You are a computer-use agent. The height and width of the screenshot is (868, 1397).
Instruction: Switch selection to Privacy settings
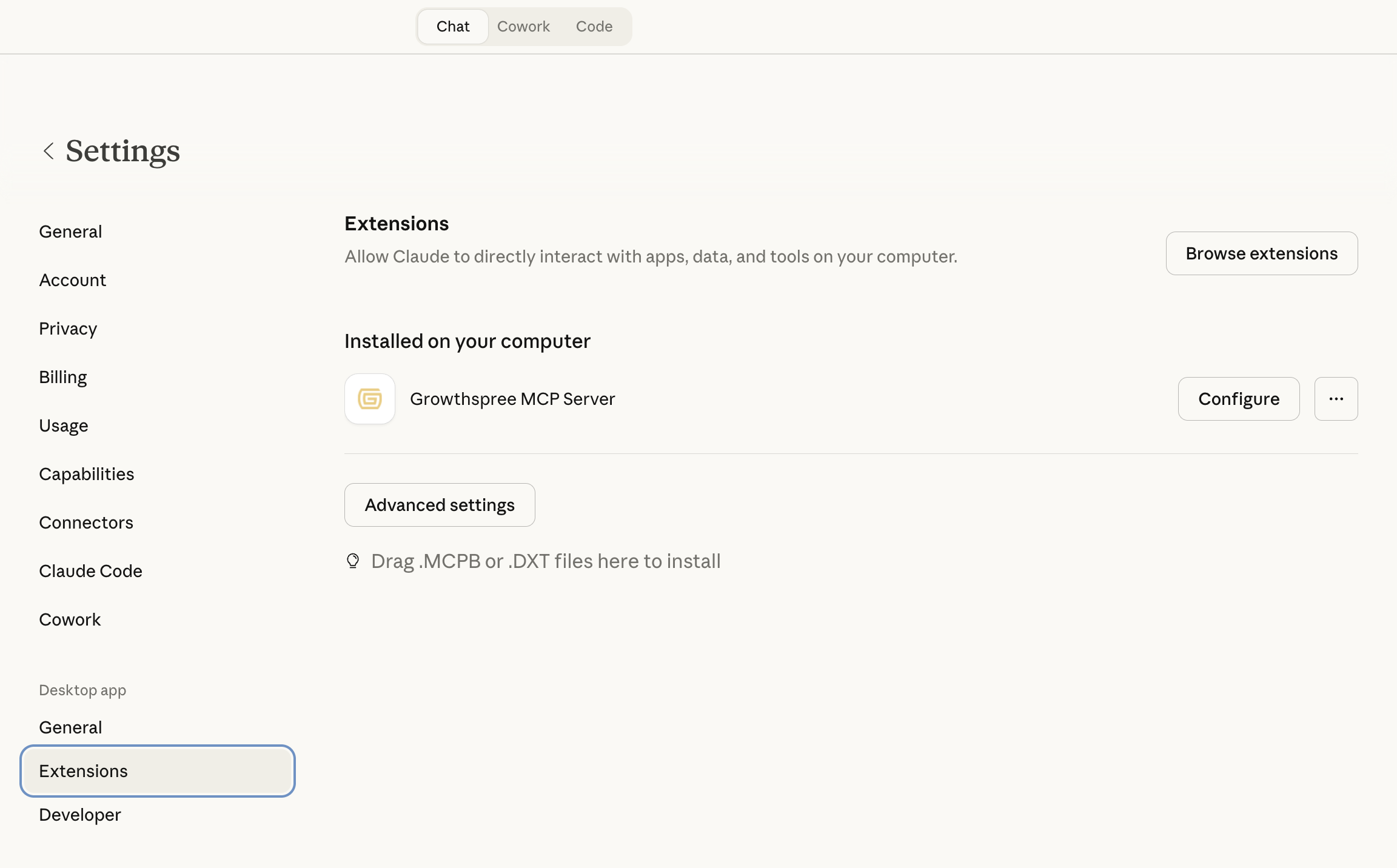[x=68, y=328]
